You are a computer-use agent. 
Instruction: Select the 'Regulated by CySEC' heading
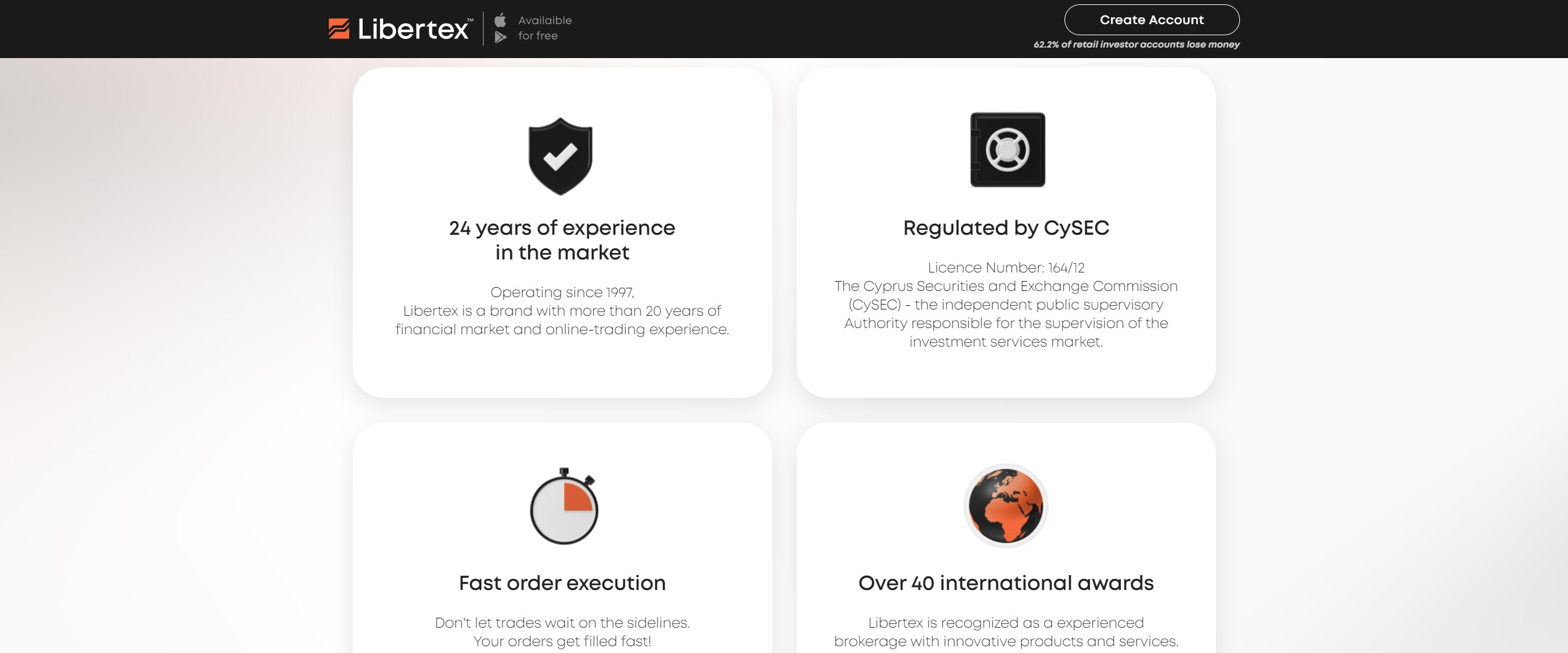1006,228
